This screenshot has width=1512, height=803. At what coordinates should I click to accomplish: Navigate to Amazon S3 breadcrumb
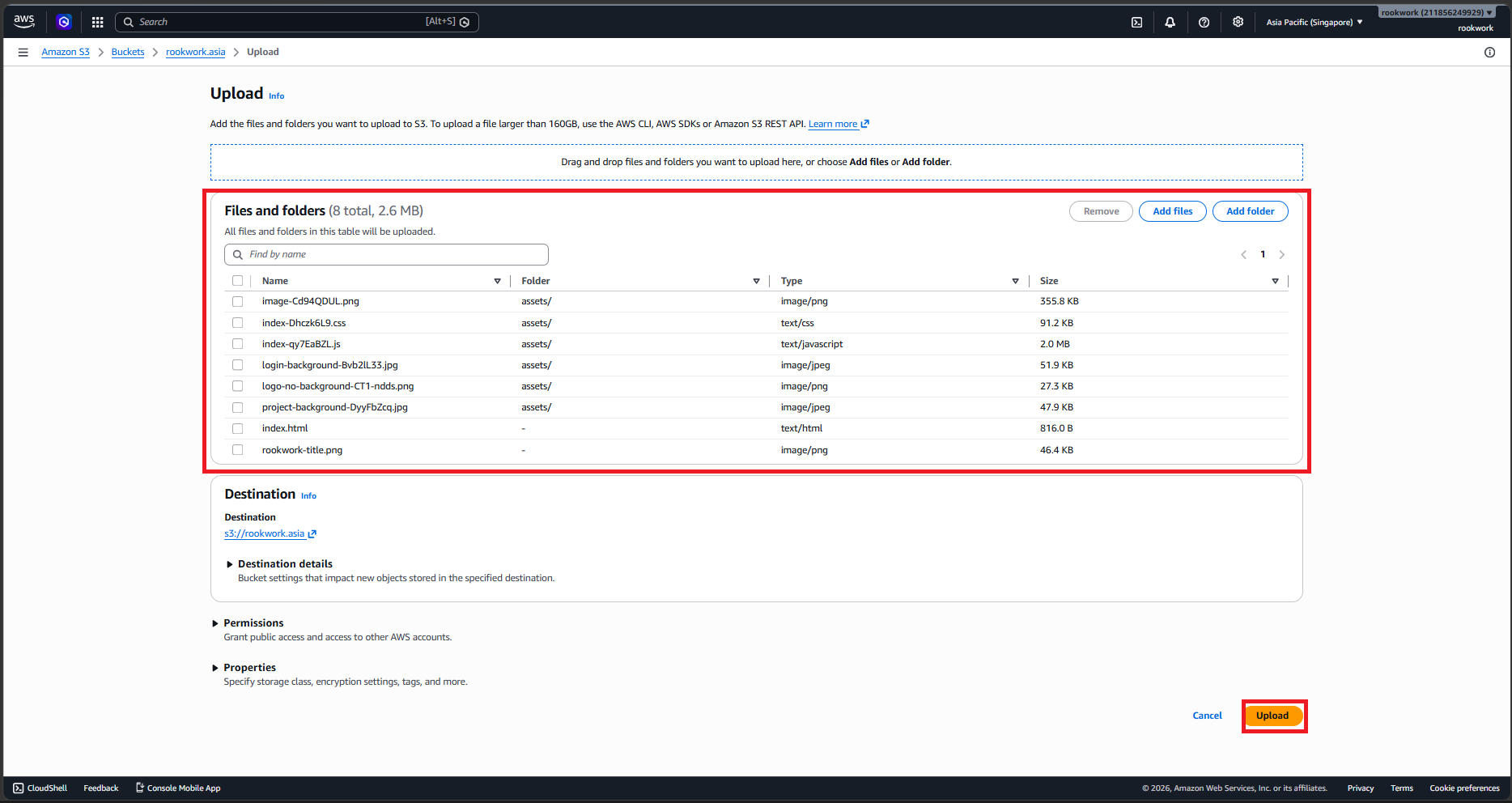(66, 52)
